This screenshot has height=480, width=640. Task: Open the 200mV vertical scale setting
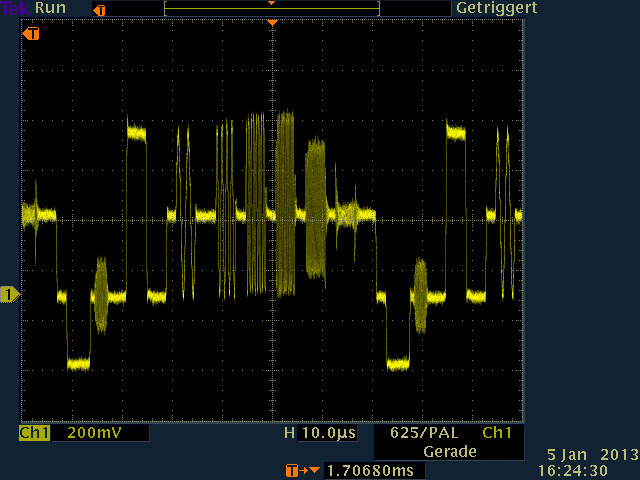[x=96, y=433]
